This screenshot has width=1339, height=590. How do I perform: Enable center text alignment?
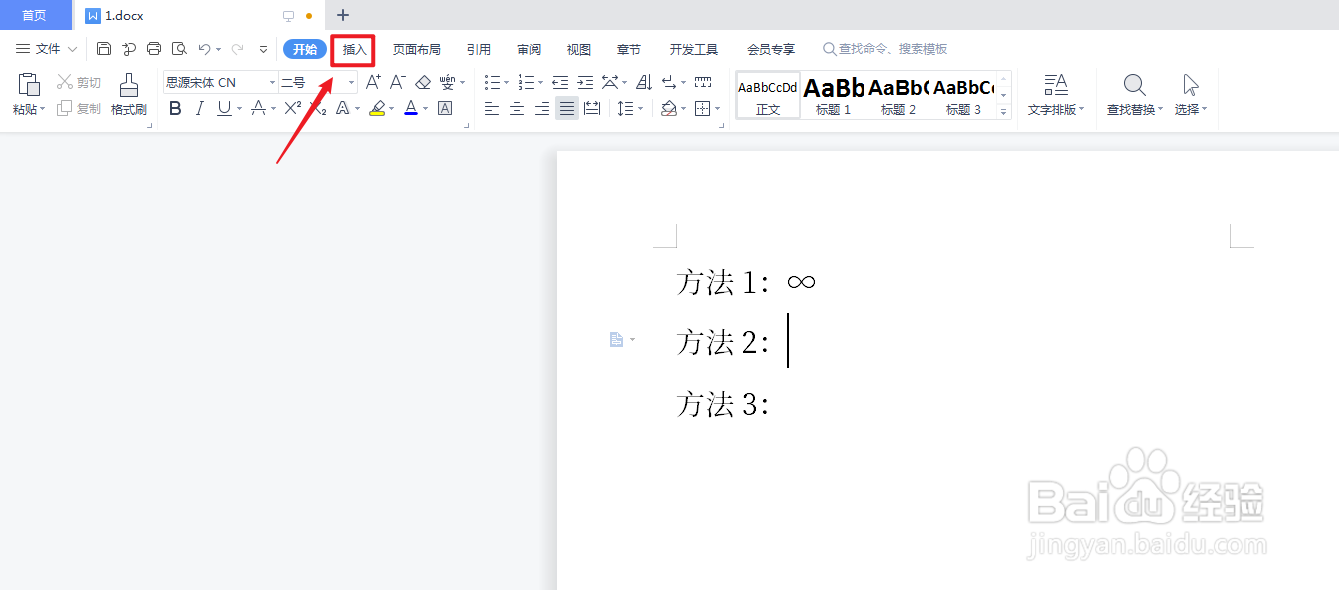517,108
